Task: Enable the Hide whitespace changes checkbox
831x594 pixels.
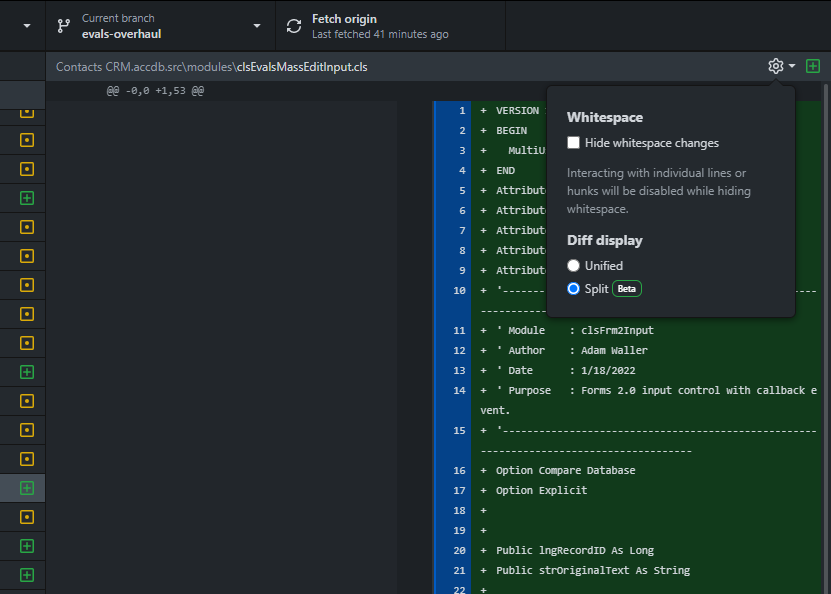Action: point(573,142)
